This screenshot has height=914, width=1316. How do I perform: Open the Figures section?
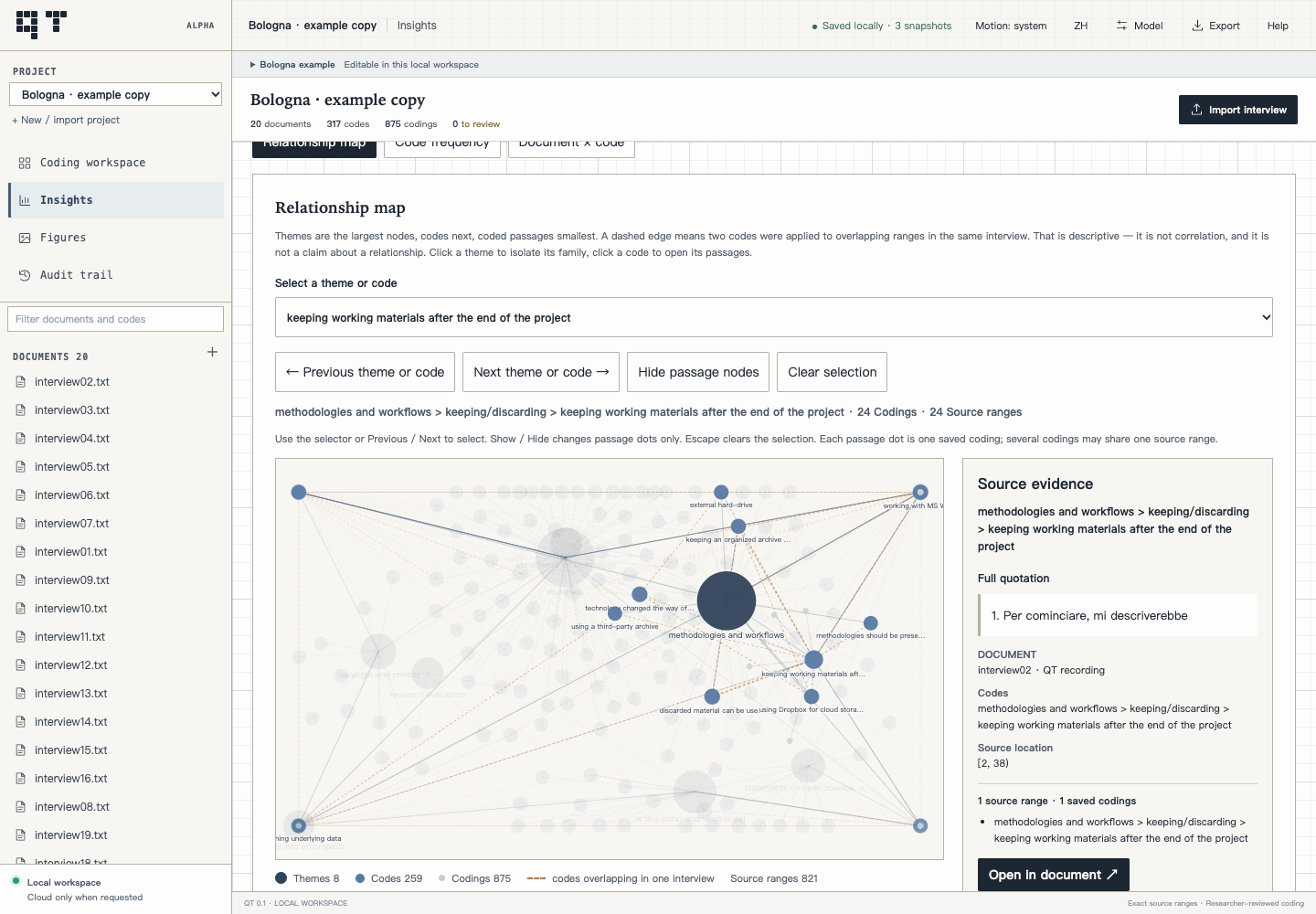click(x=116, y=238)
